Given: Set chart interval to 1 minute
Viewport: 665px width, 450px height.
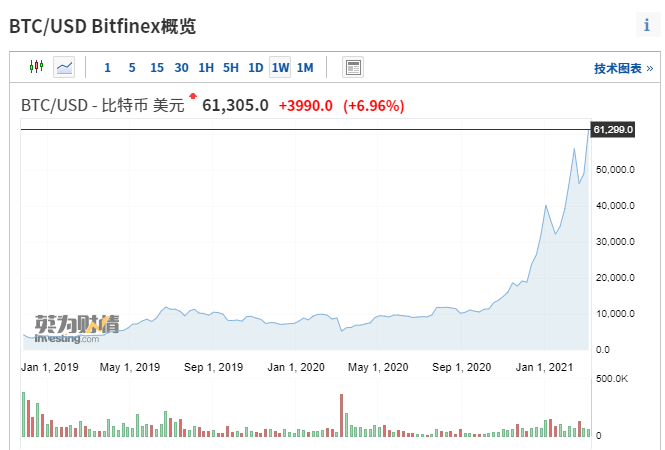Looking at the screenshot, I should point(107,67).
